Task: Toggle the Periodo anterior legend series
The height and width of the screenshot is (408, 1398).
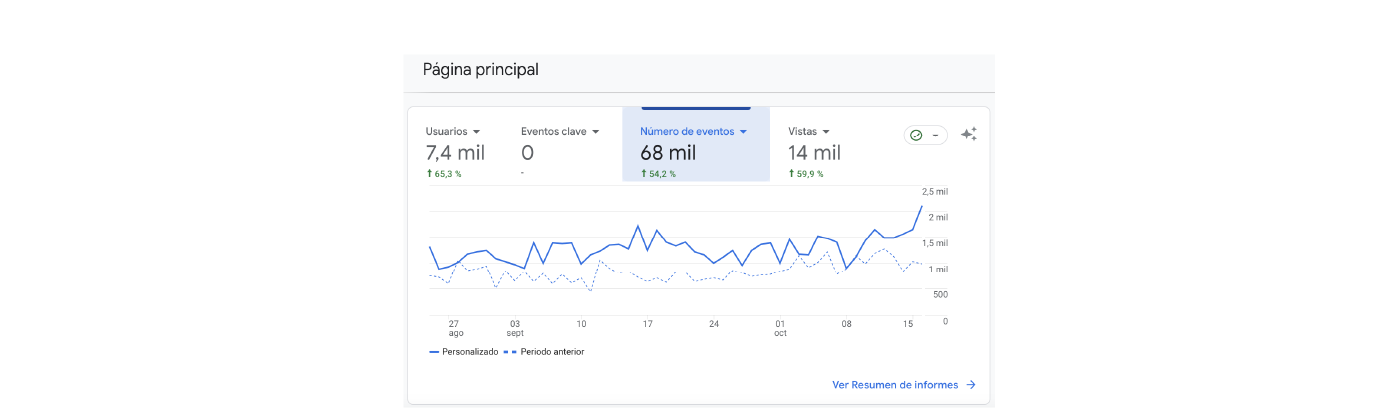Action: pyautogui.click(x=543, y=352)
